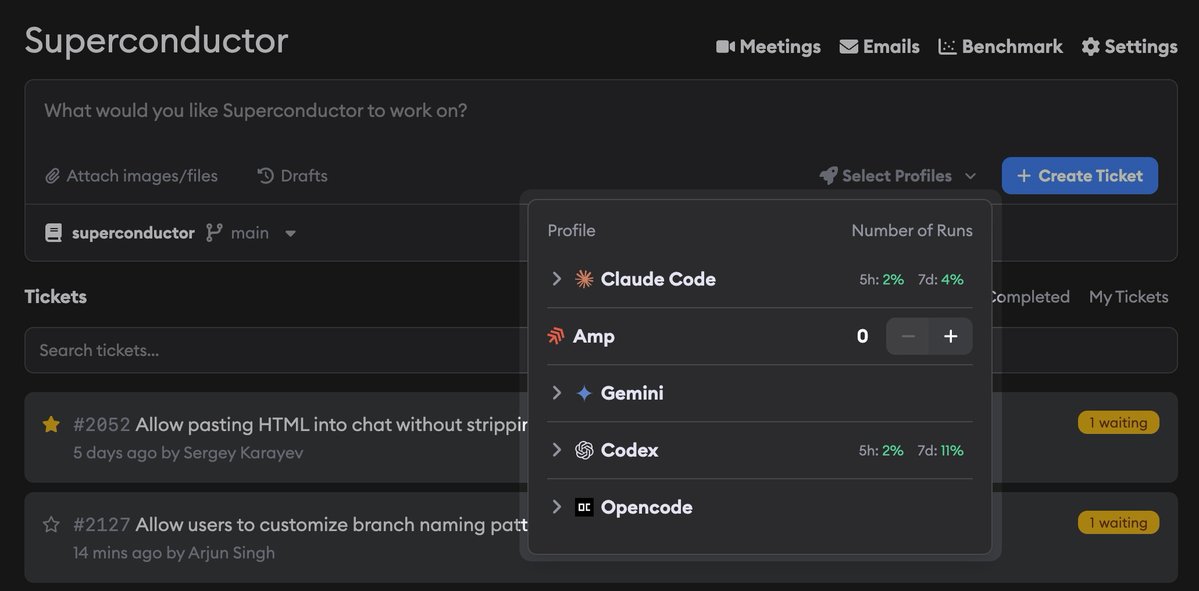Open the Benchmark page
This screenshot has height=591, width=1199.
click(x=1000, y=47)
